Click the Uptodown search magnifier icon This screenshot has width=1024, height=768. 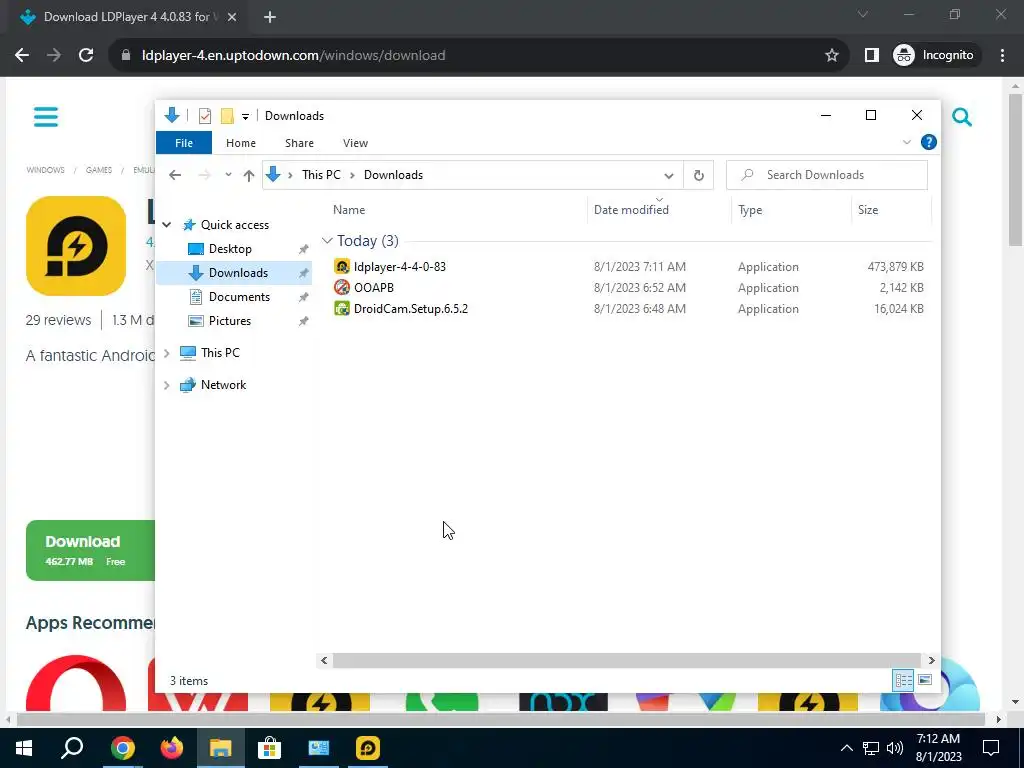[x=962, y=118]
